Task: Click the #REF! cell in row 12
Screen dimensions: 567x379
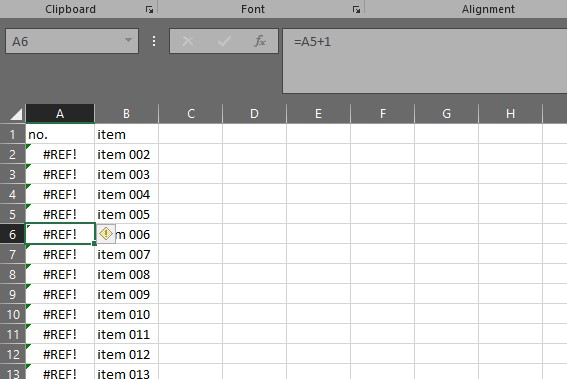Action: [x=60, y=354]
